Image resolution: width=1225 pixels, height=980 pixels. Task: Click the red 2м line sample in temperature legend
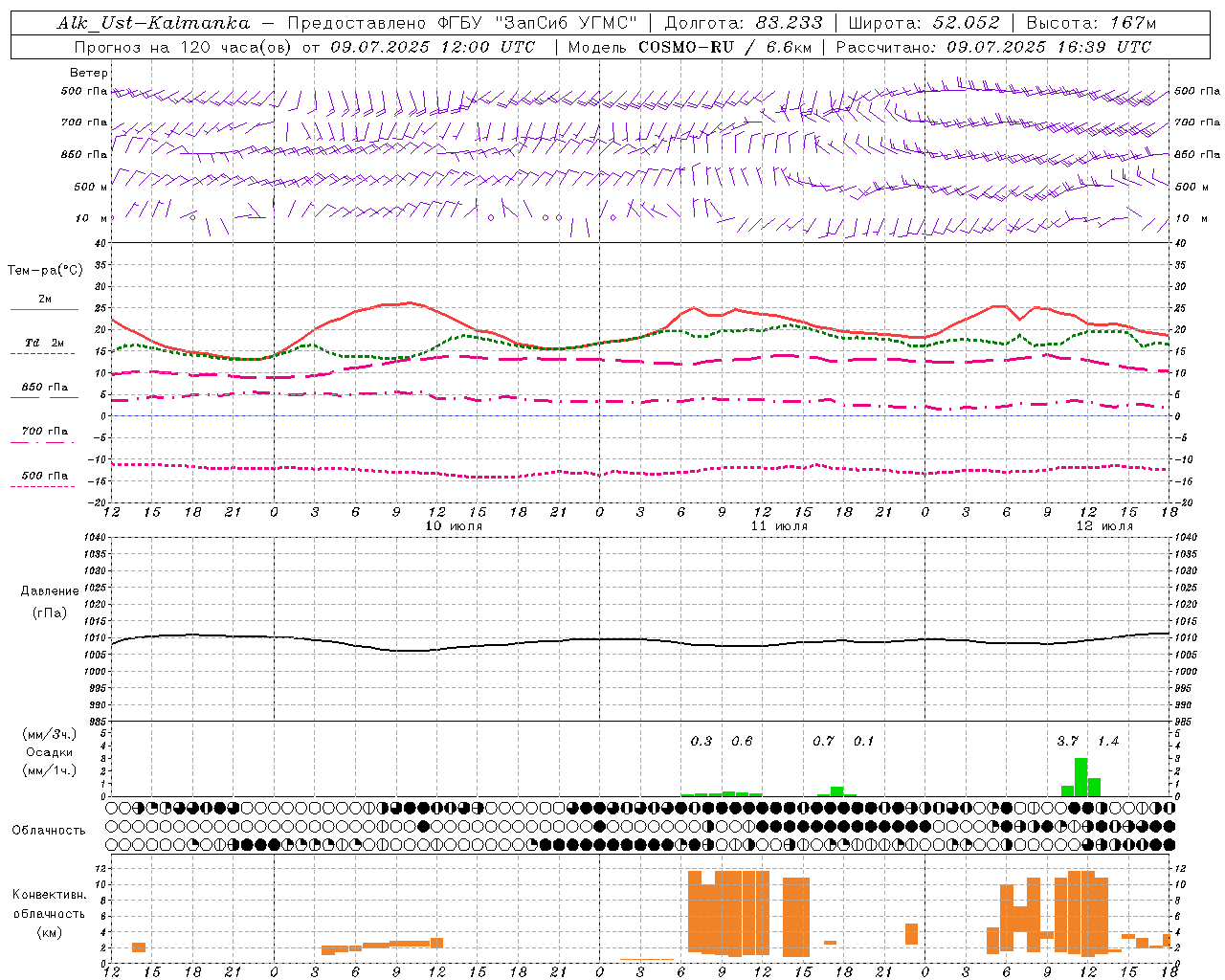(44, 309)
